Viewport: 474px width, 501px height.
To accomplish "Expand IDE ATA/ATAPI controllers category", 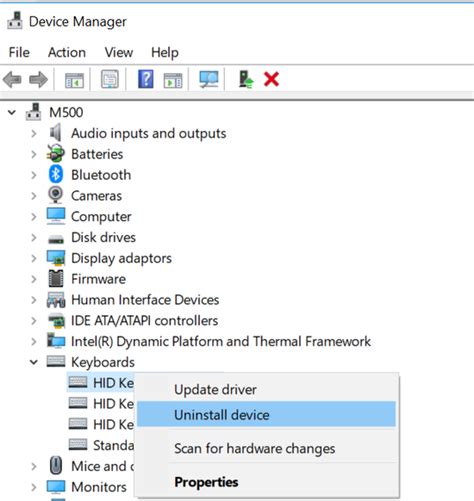I will pyautogui.click(x=34, y=321).
